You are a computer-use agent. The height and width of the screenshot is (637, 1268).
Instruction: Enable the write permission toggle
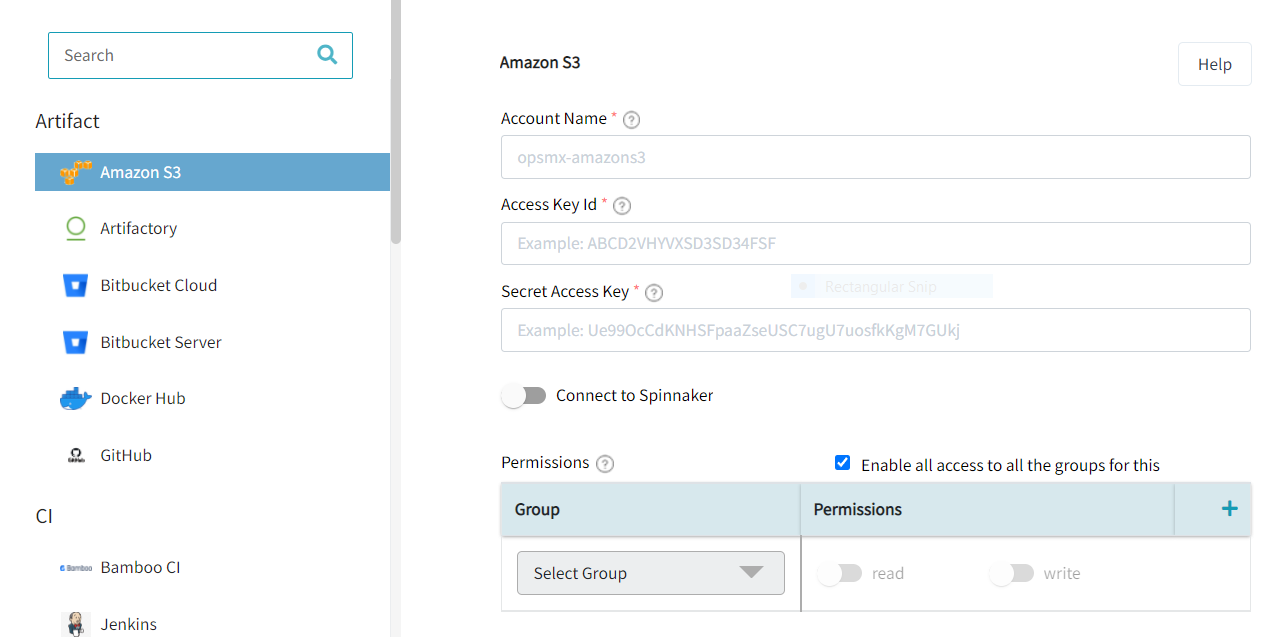[x=1012, y=573]
